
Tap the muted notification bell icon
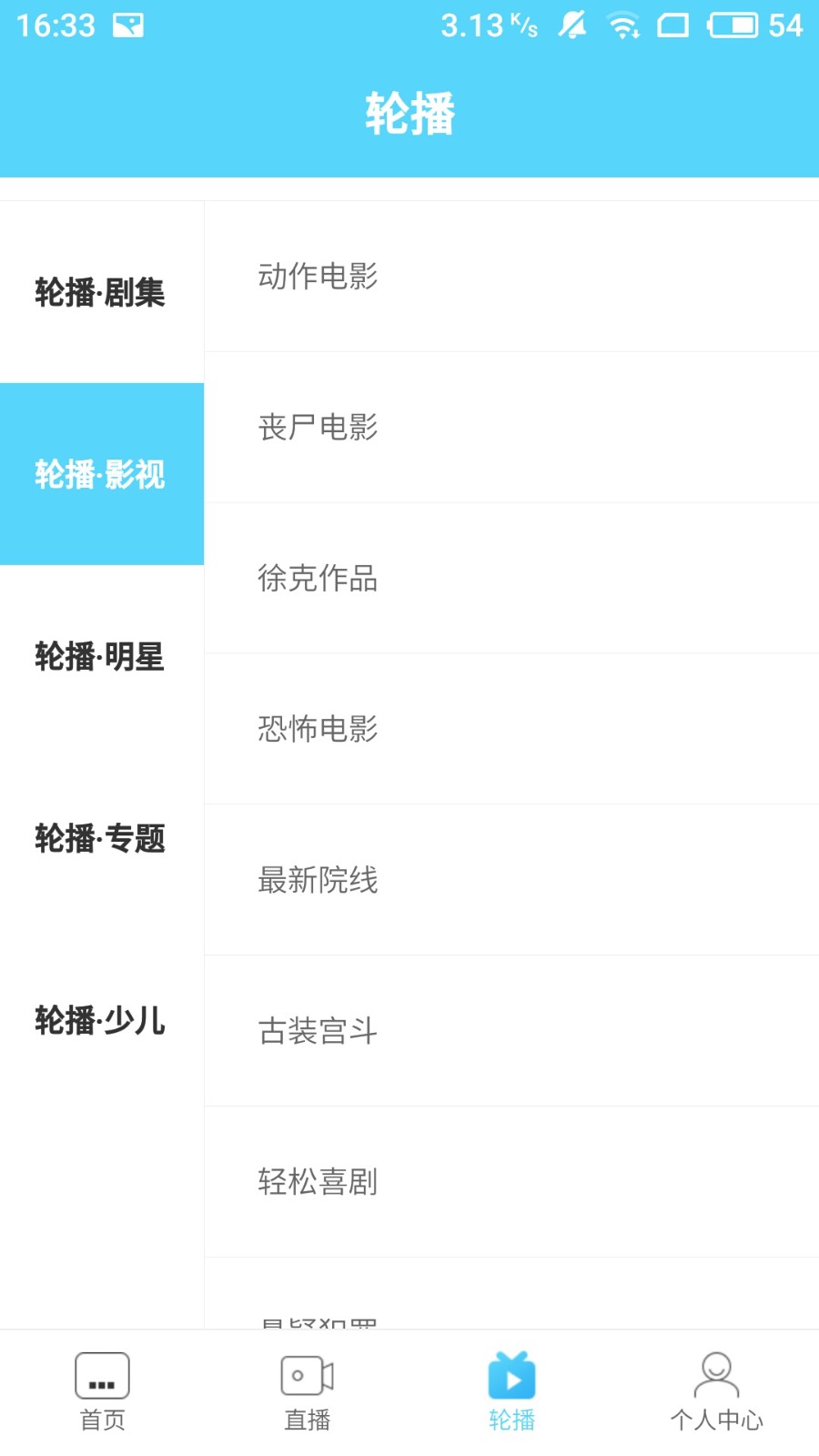pyautogui.click(x=572, y=25)
